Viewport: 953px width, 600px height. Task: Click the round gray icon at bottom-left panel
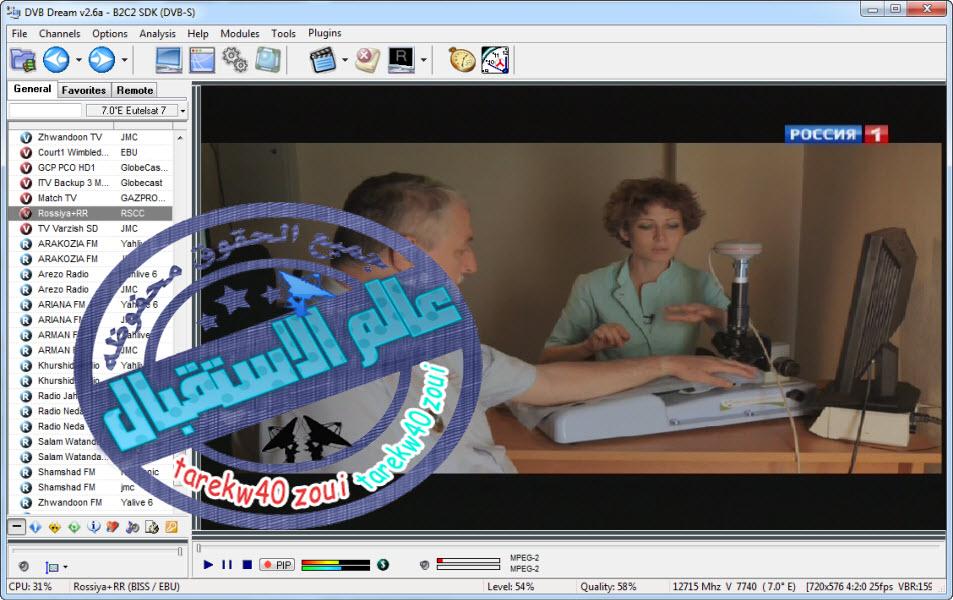tap(24, 567)
